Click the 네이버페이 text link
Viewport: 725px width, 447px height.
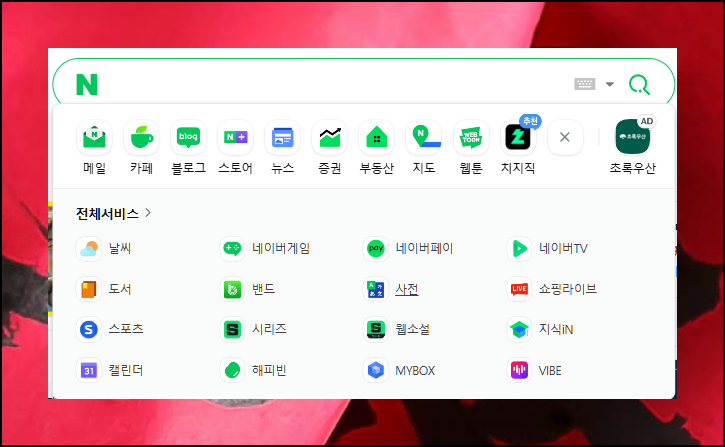click(424, 249)
